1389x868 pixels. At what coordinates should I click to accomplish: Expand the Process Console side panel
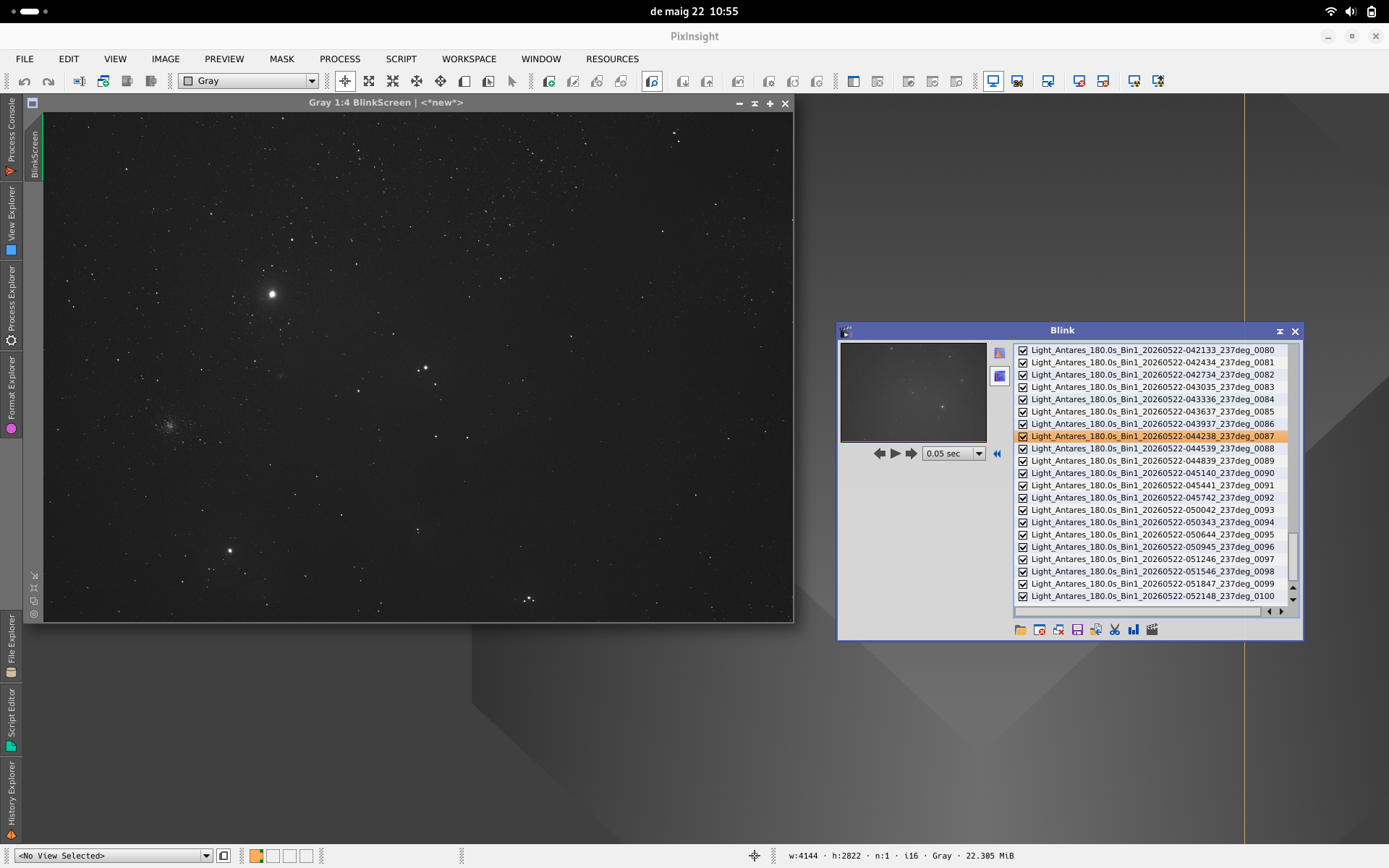tap(11, 136)
